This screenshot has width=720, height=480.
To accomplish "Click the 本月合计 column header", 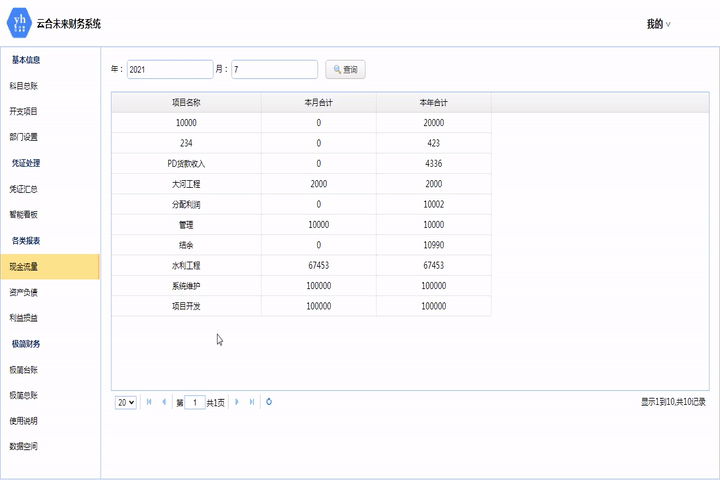I will (319, 102).
